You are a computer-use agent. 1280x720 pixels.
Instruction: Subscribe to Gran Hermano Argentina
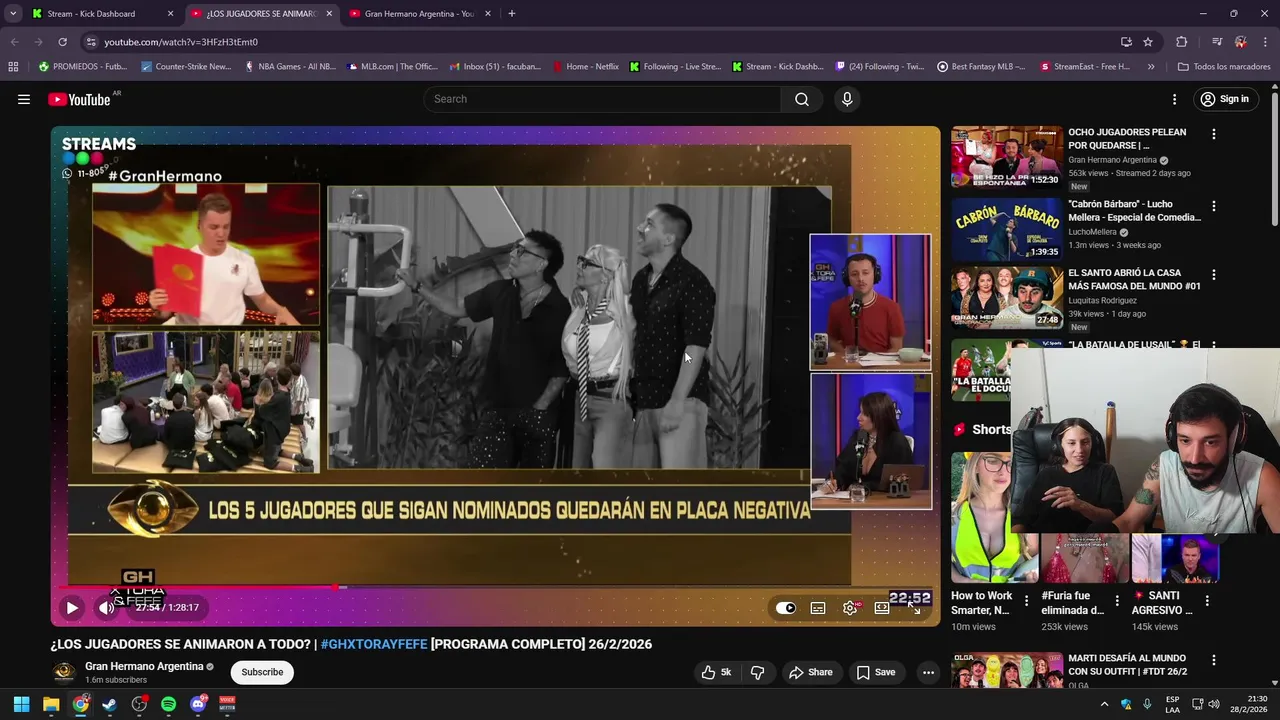(x=262, y=672)
